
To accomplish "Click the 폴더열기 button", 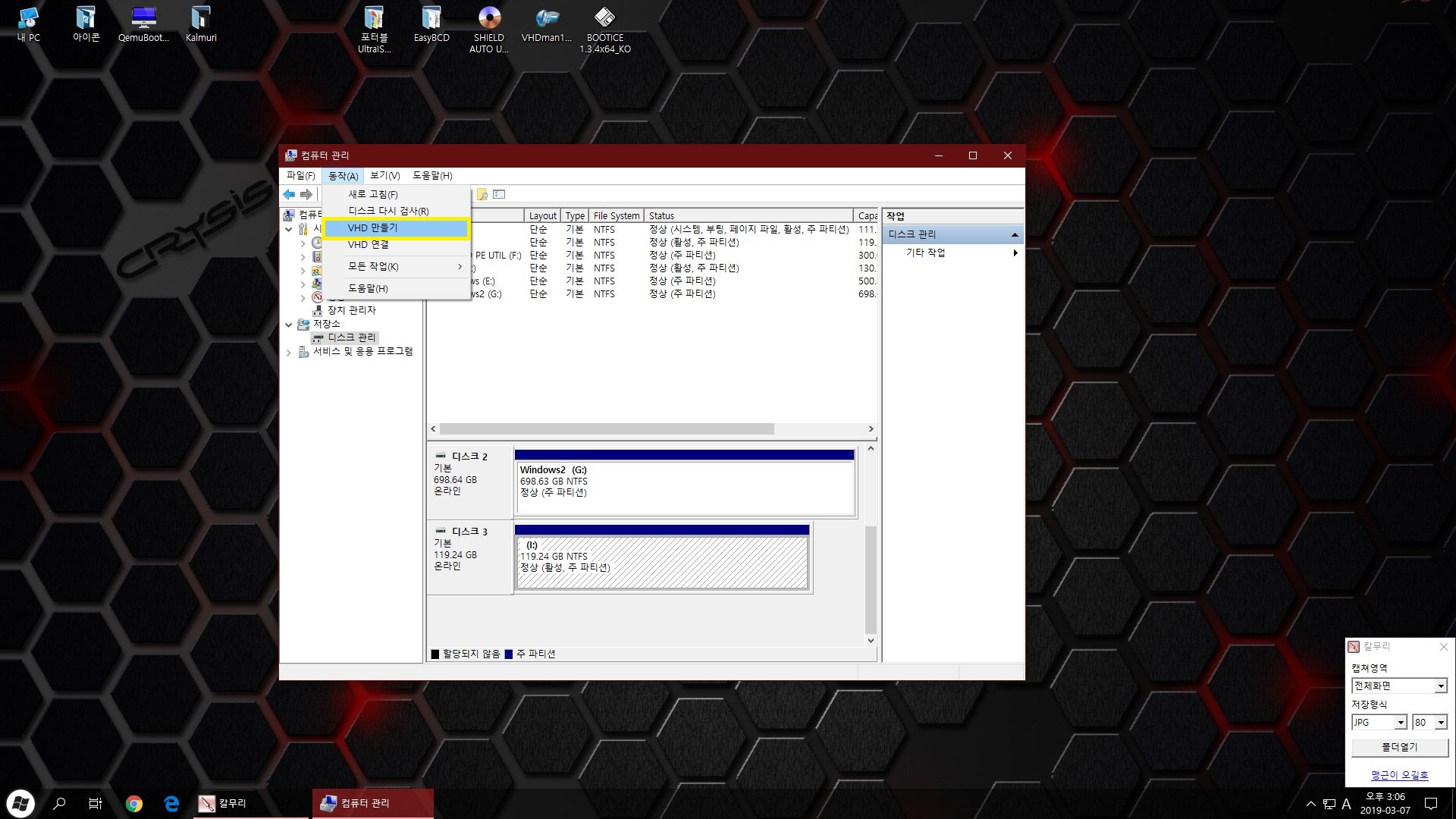I will pos(1399,748).
